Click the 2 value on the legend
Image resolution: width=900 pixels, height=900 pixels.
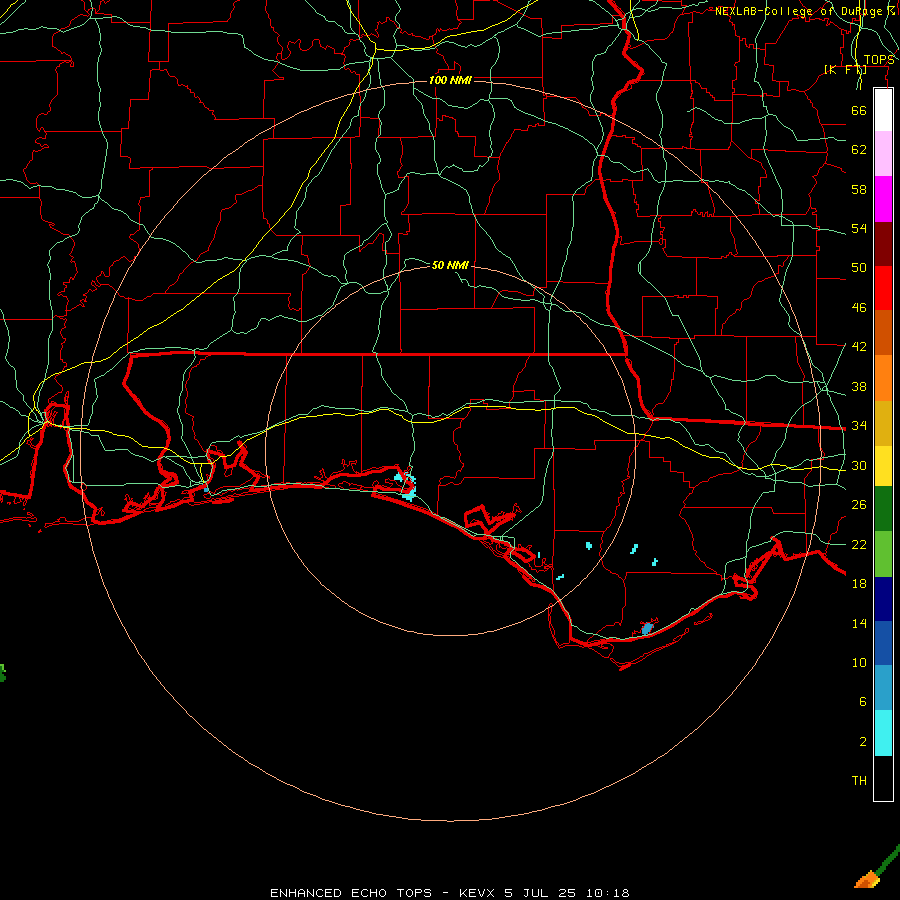[862, 742]
